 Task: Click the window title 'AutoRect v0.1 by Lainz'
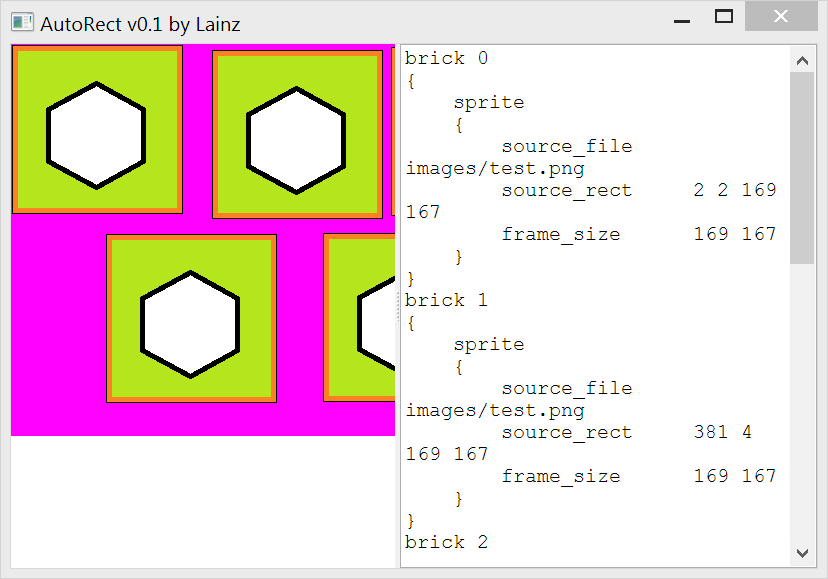point(140,24)
